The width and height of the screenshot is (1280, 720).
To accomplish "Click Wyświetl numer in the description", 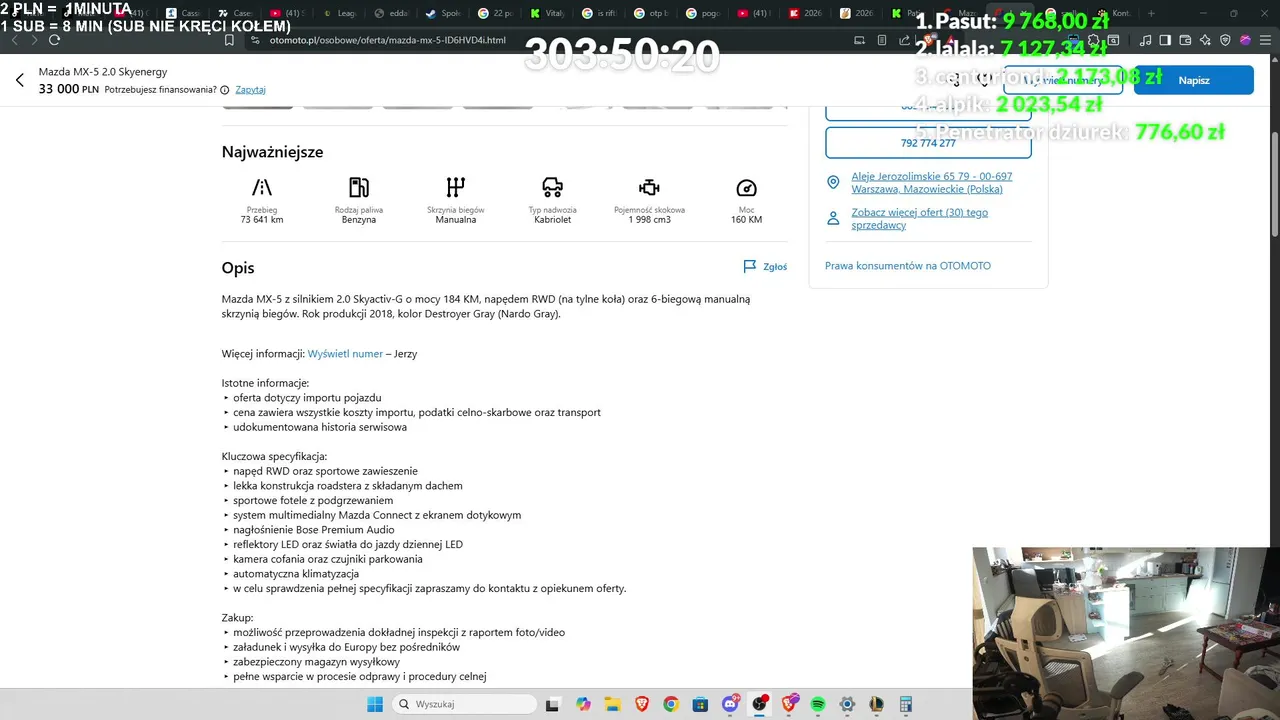I will 345,354.
